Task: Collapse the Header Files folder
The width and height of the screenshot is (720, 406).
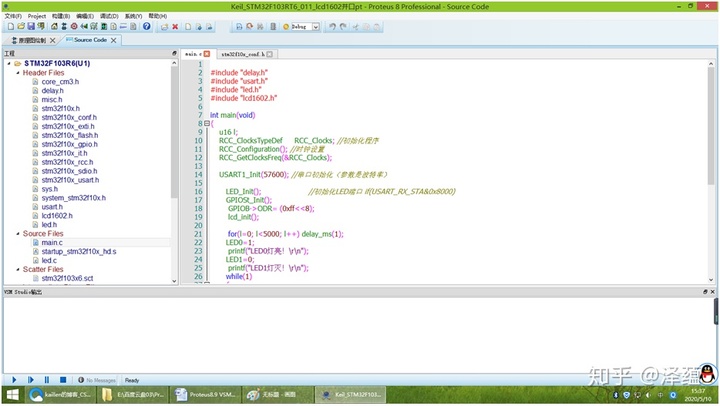Action: click(x=18, y=73)
